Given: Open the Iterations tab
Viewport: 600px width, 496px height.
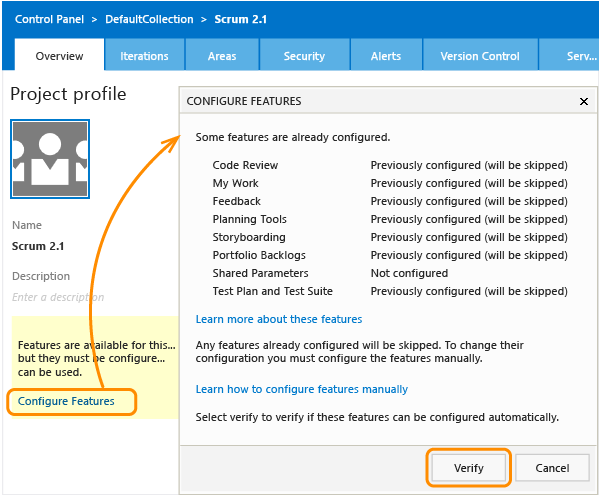Looking at the screenshot, I should (144, 56).
